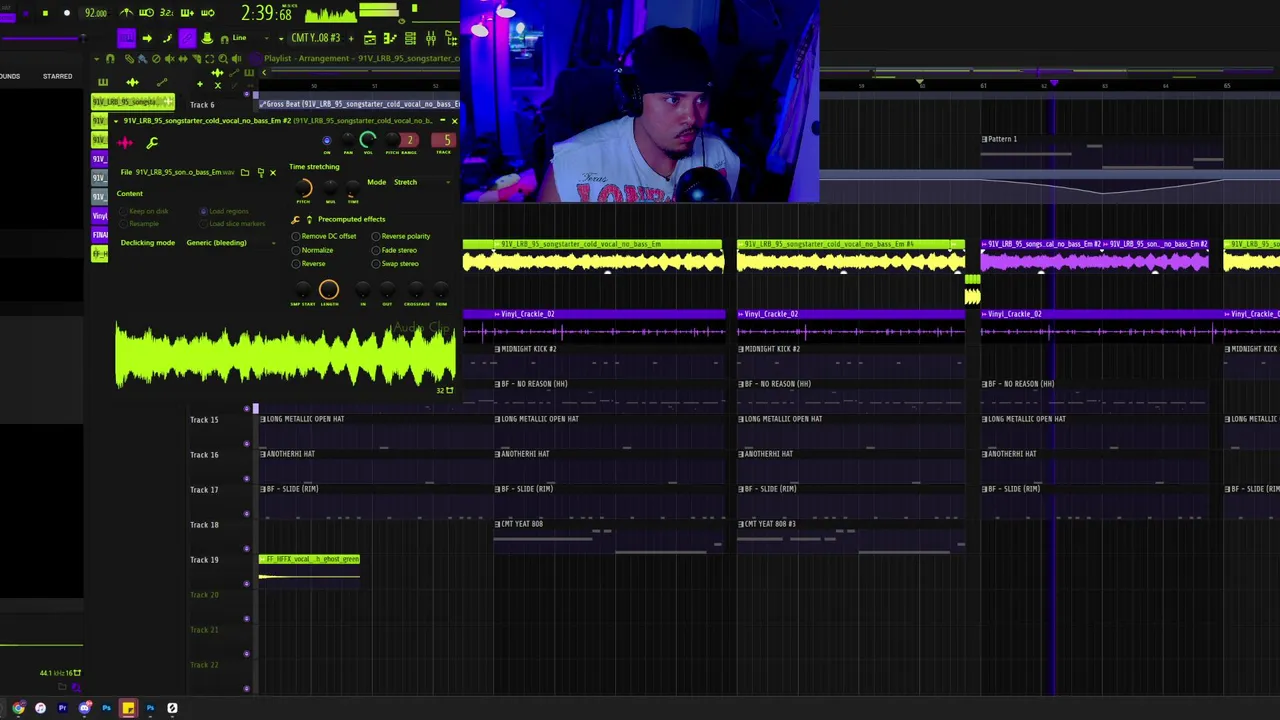Select the Load slice markers option
Screen dimensions: 1280x720
232,223
